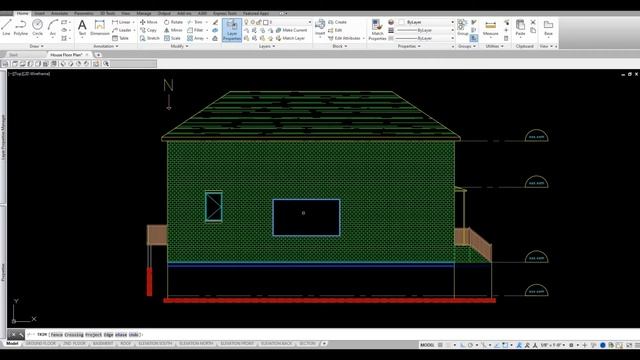The width and height of the screenshot is (640, 360).
Task: Expand the Properties panel
Action: (409, 47)
